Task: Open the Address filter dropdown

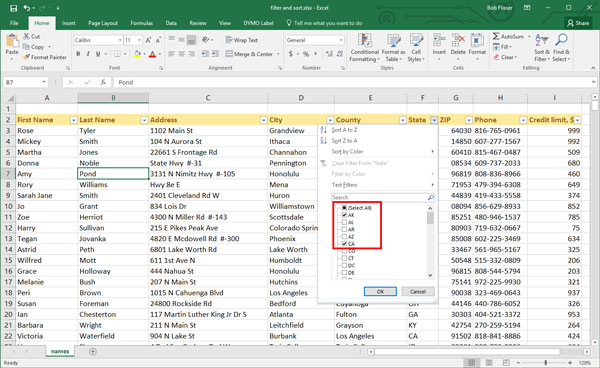Action: tap(263, 120)
